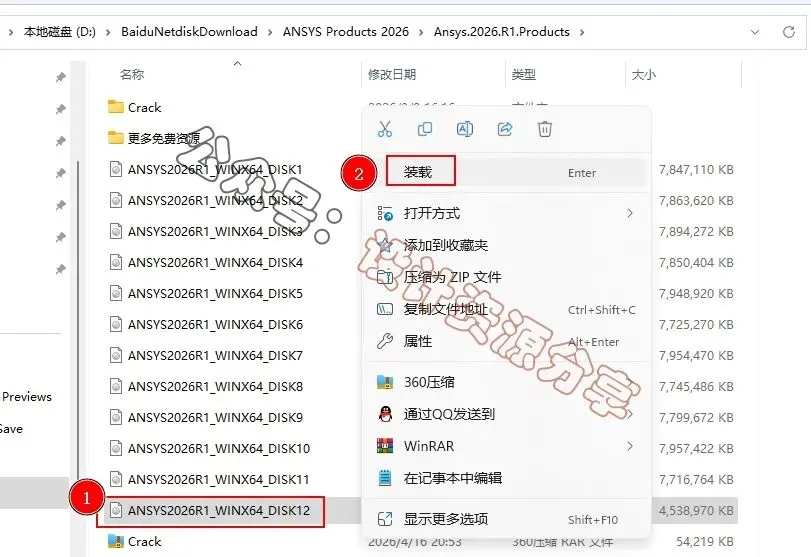Screen dimensions: 811x557
Task: Select file ANSYS2026R1_WINX64_DISK11
Action: tap(219, 479)
